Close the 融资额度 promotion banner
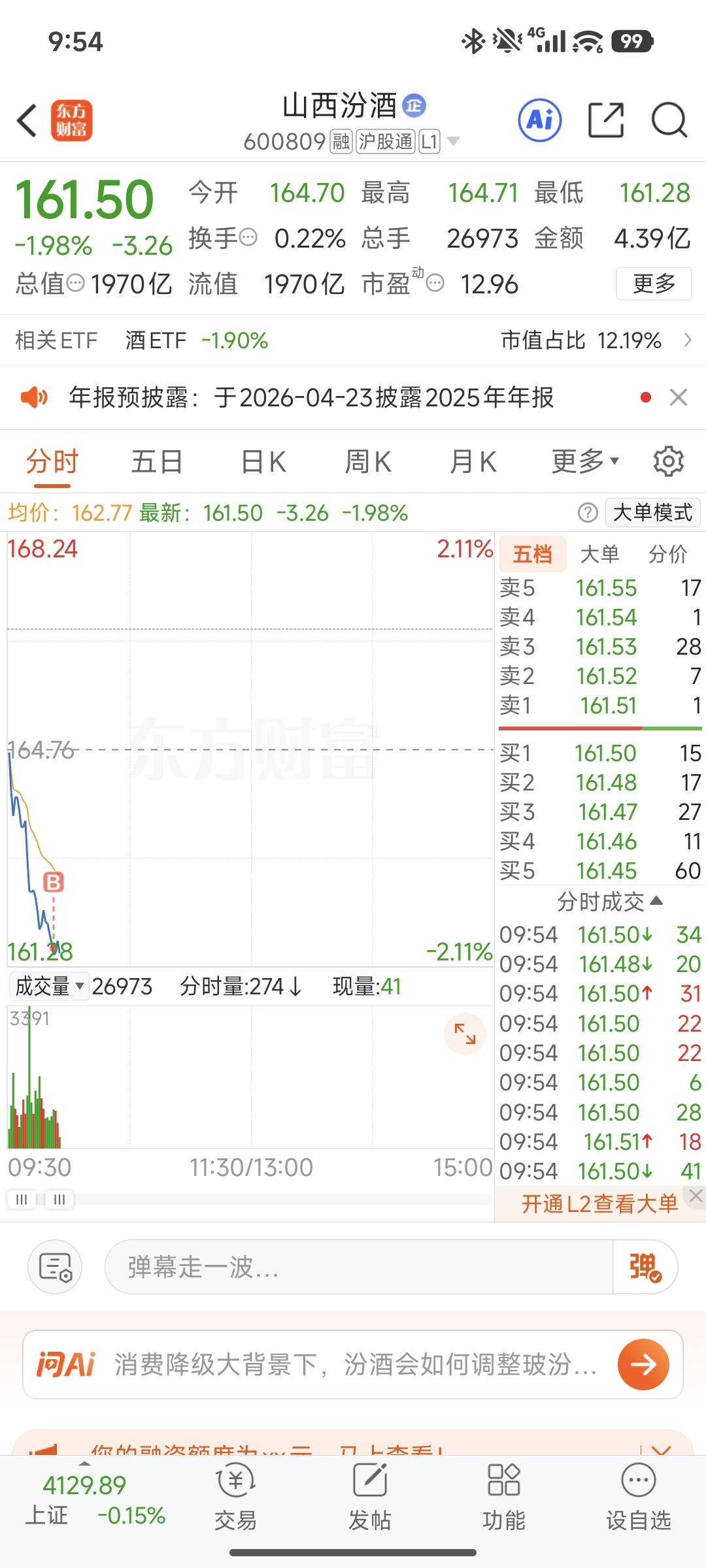 point(662,1450)
